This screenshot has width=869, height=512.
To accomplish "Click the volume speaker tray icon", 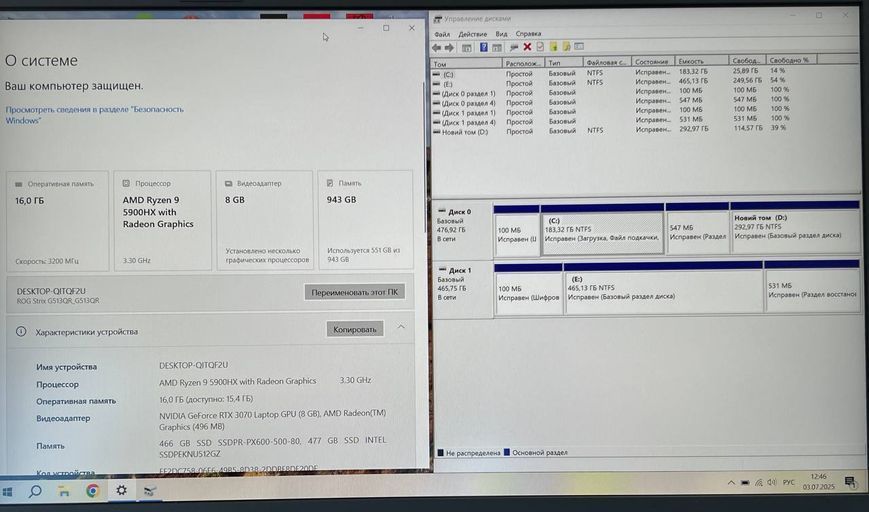I will (771, 483).
